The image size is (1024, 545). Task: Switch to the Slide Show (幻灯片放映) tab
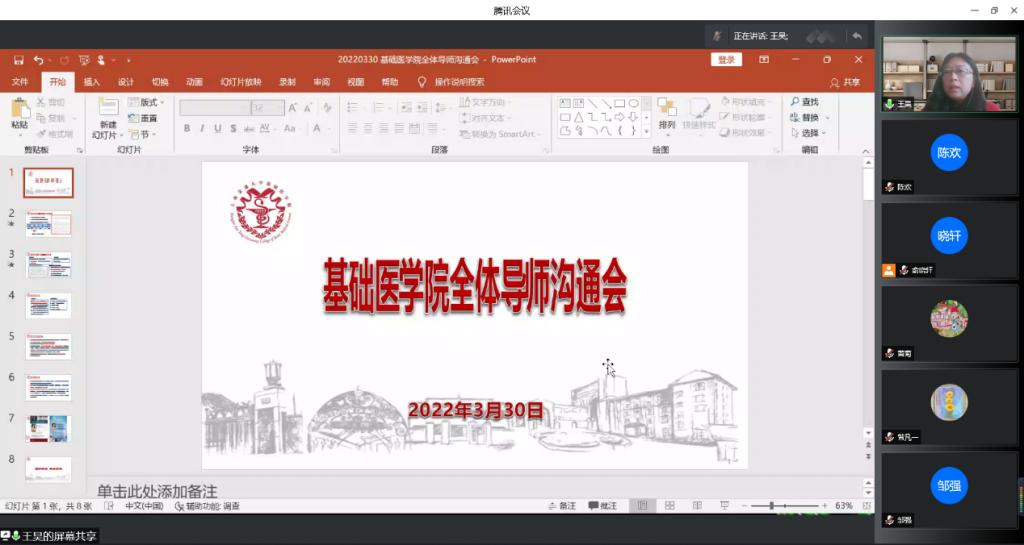240,82
